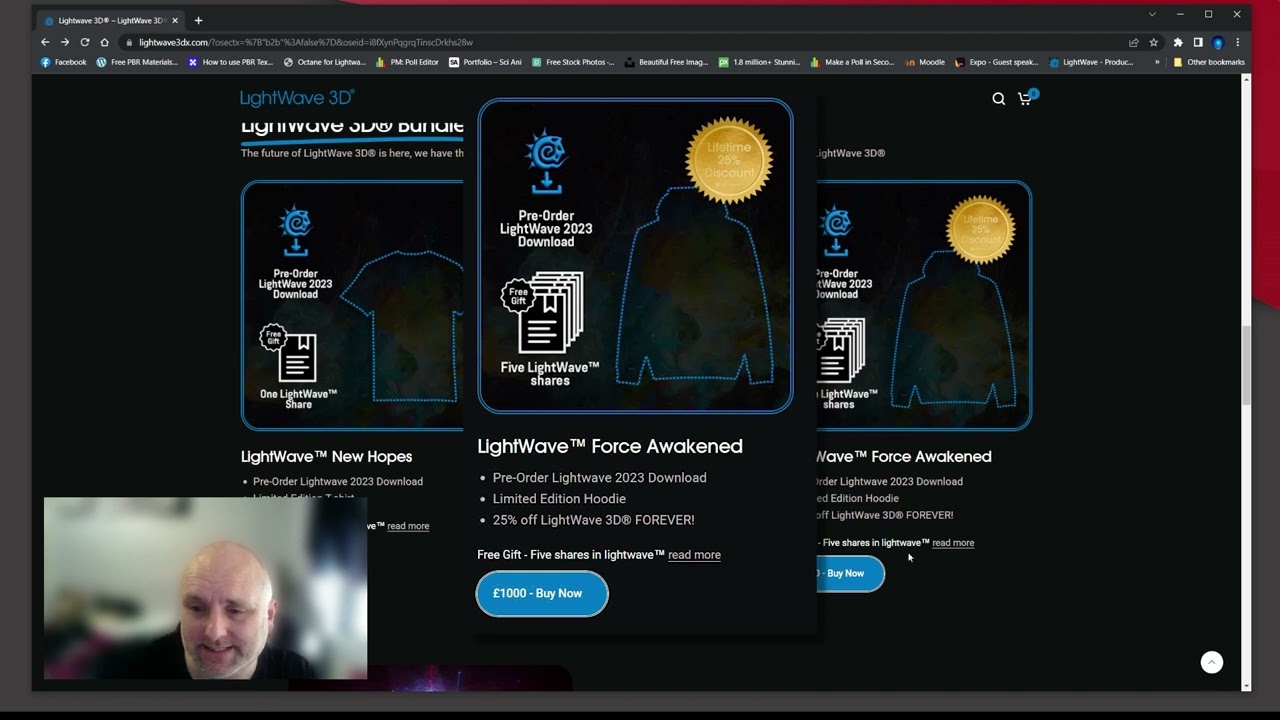Open the site search magnifier icon
The width and height of the screenshot is (1280, 720).
click(x=998, y=98)
